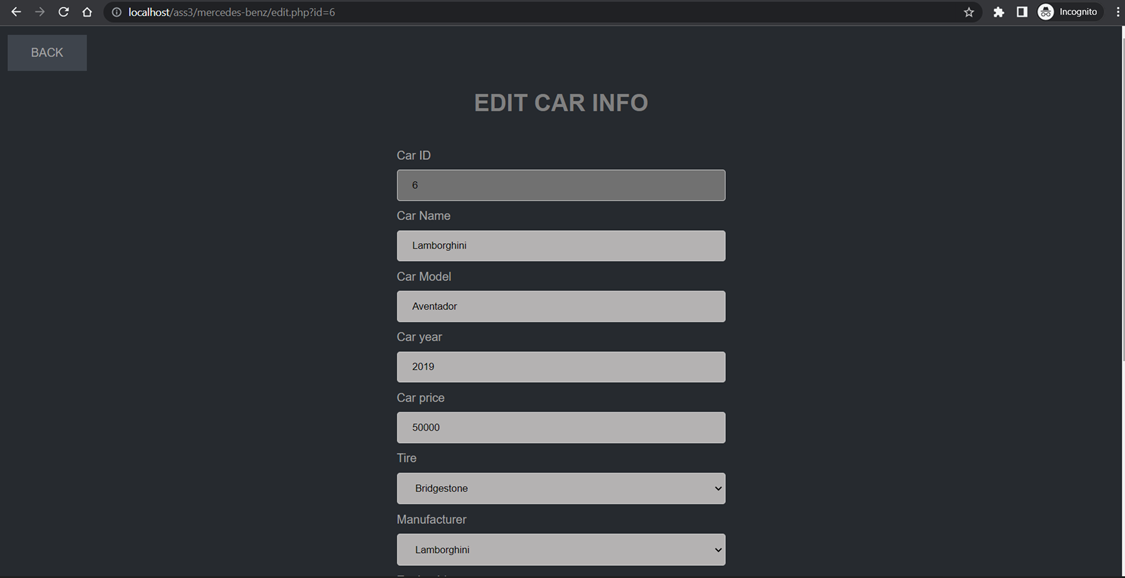Reload the page with the refresh icon
The width and height of the screenshot is (1125, 578).
pyautogui.click(x=62, y=12)
